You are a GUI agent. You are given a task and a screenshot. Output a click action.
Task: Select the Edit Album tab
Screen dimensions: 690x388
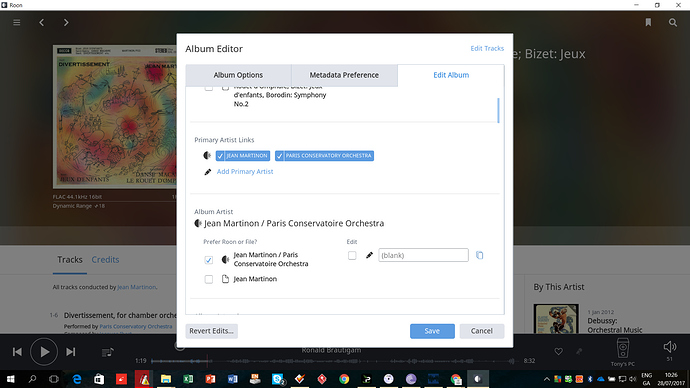pyautogui.click(x=451, y=75)
